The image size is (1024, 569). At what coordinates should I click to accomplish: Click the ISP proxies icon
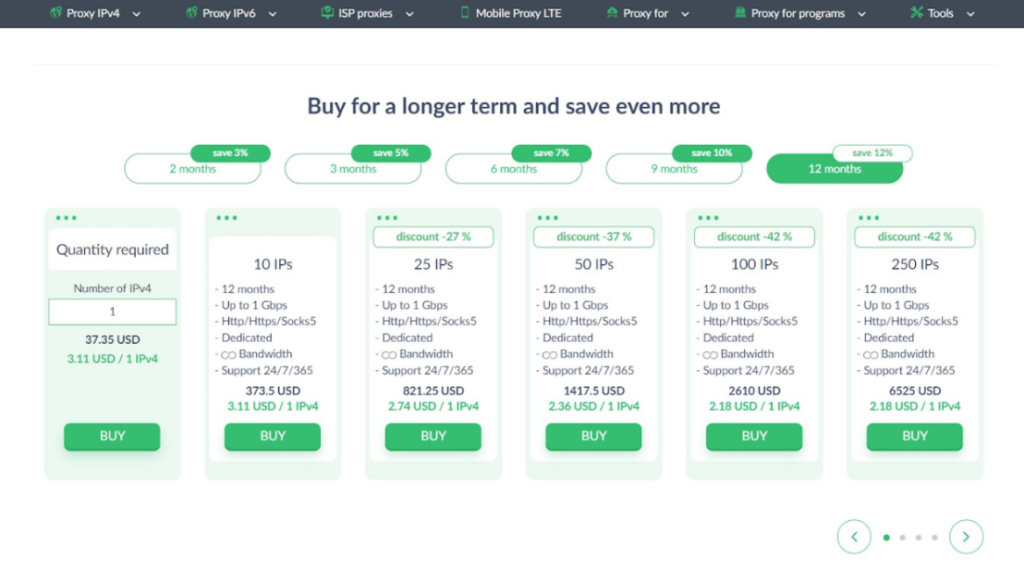[328, 13]
